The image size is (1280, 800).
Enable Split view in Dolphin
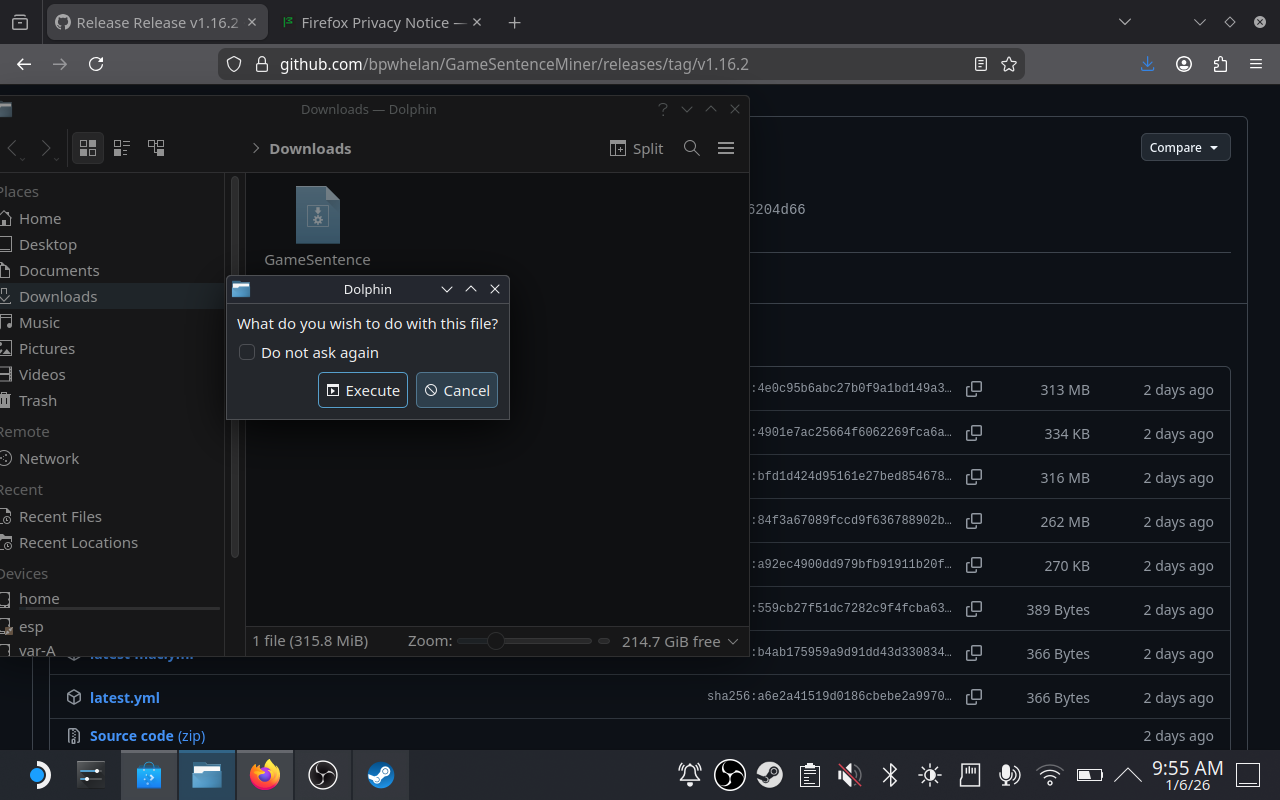(636, 148)
